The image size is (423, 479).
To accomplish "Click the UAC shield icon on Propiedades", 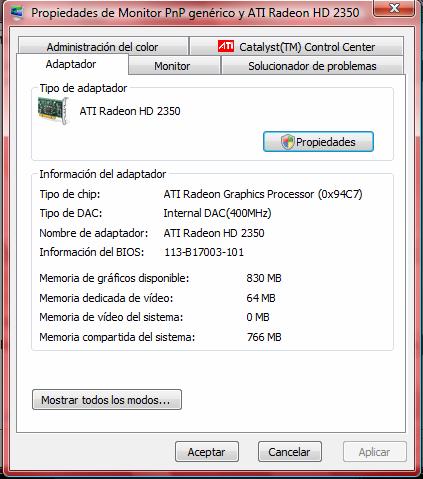I will [x=287, y=142].
